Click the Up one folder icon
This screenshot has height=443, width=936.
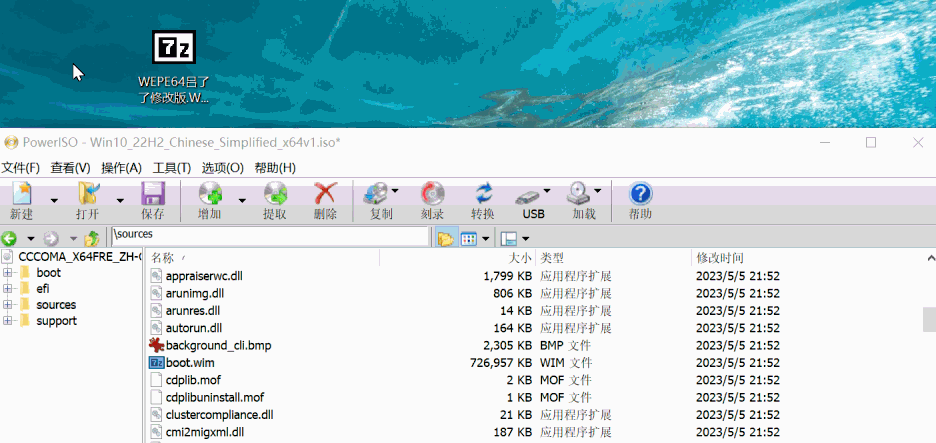click(91, 239)
